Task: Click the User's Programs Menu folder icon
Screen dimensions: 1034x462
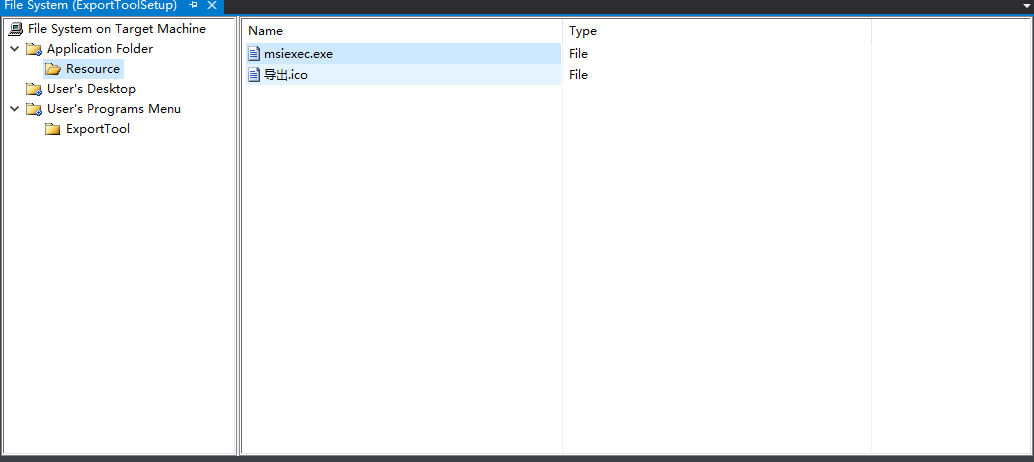Action: click(x=34, y=109)
